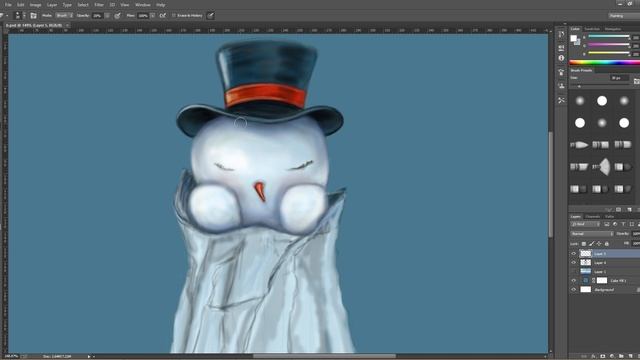Switch to the Layers tab
640x360 pixels.
click(x=576, y=217)
